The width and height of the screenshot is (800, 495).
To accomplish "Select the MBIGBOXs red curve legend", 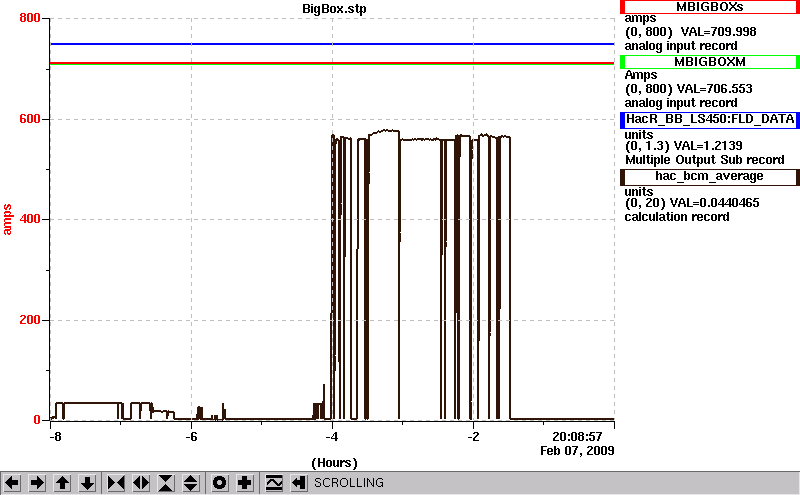I will [709, 7].
